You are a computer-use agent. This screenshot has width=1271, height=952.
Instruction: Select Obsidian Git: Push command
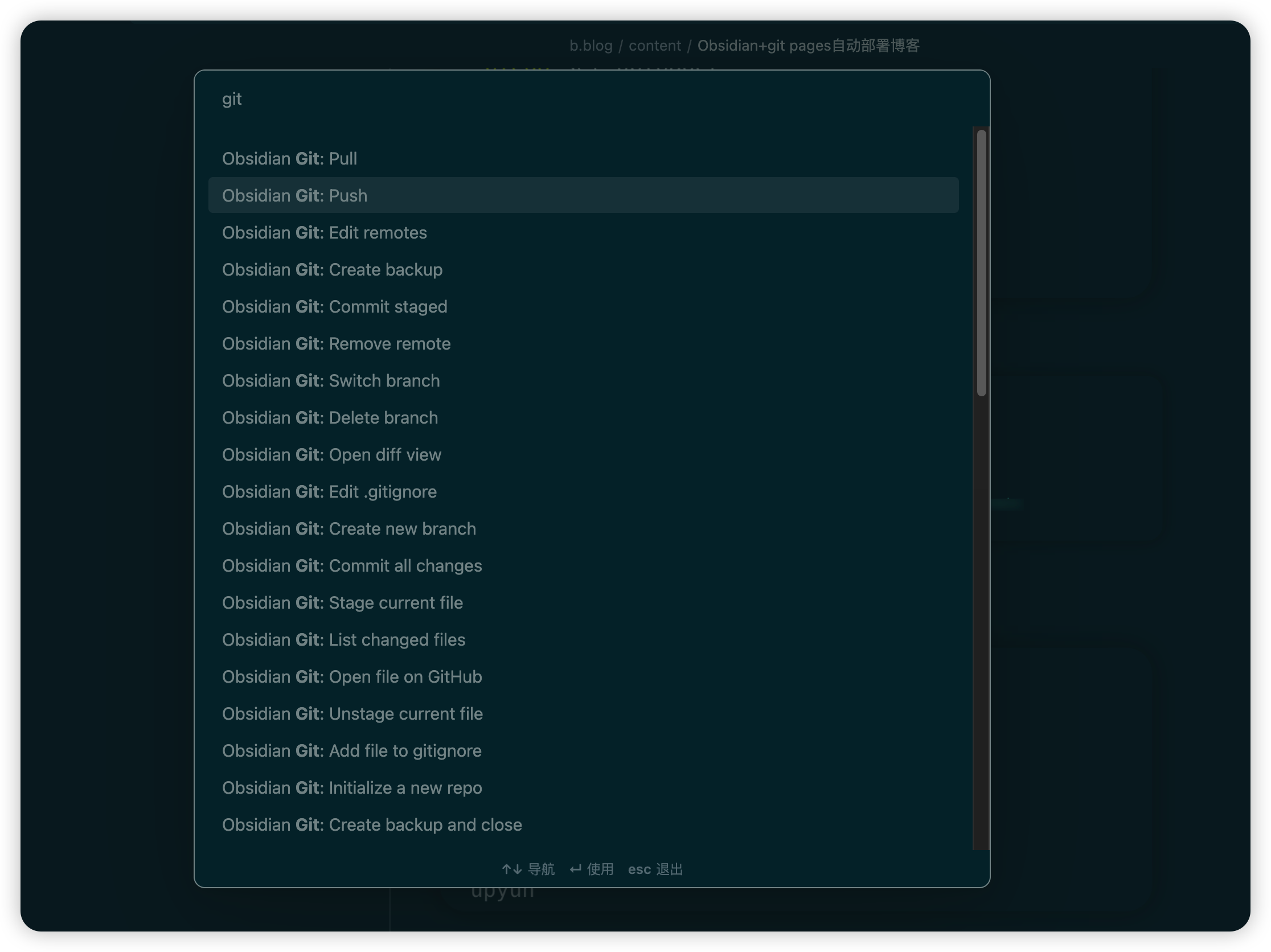(295, 195)
